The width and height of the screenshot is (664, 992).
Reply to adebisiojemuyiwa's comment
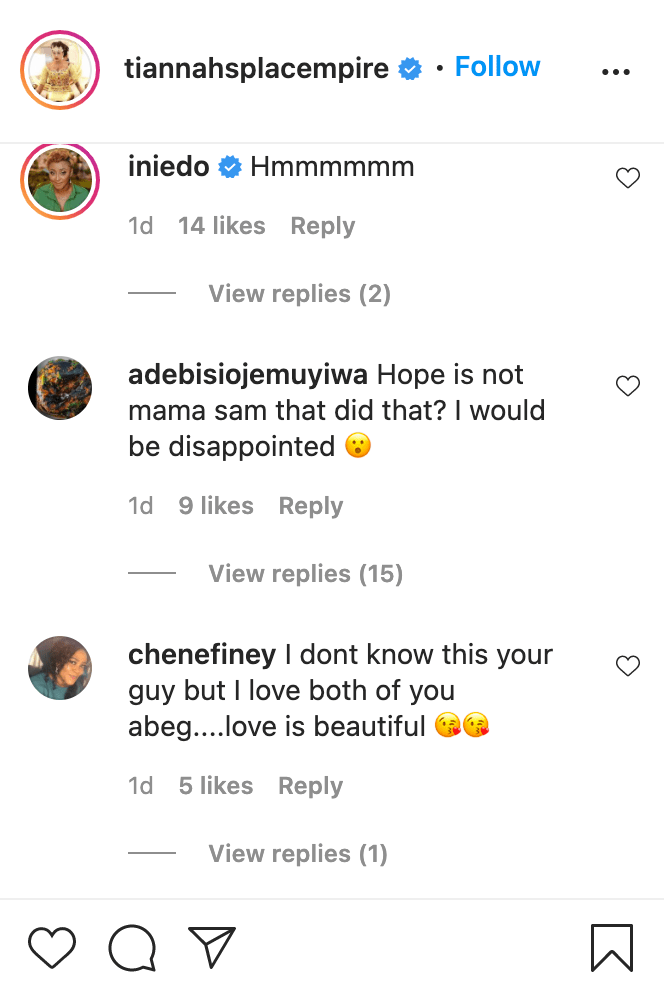310,506
